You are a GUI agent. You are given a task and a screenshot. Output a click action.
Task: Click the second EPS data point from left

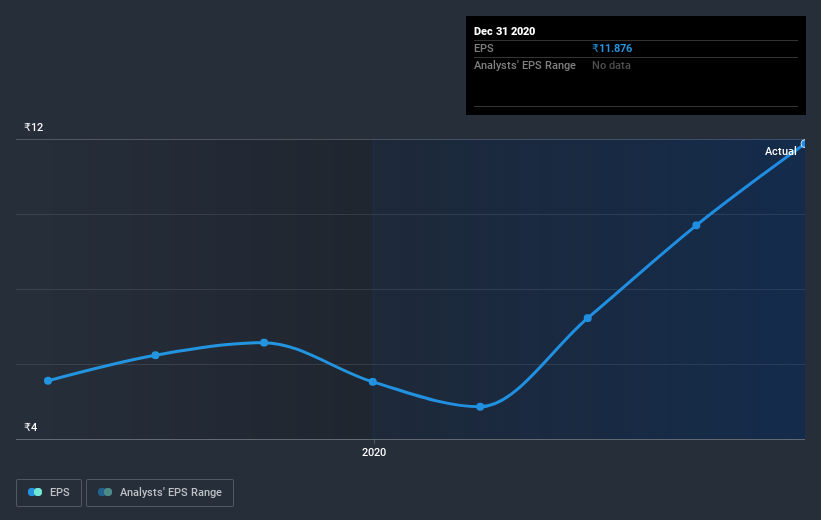[156, 355]
